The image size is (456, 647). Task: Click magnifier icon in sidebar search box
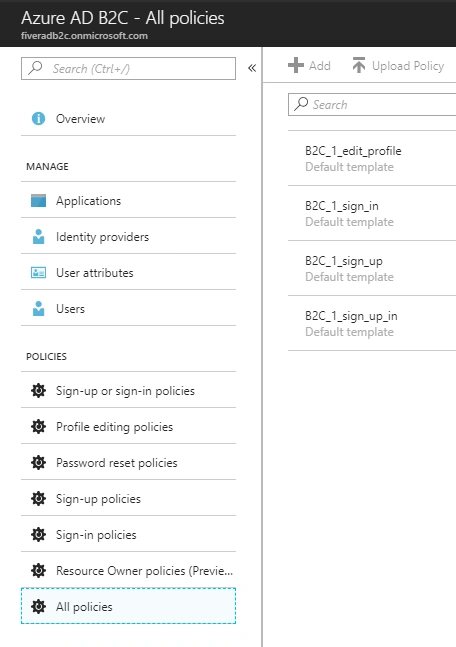[35, 67]
